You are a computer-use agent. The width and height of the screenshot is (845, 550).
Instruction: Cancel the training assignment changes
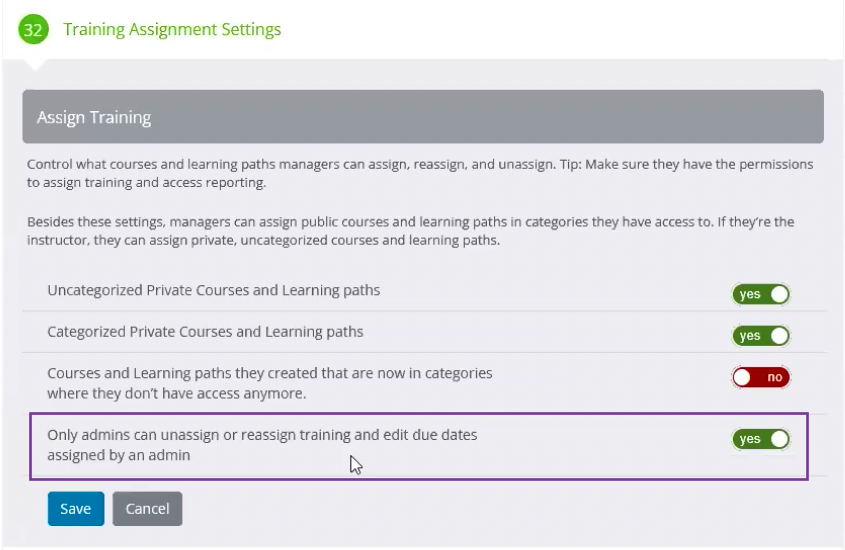pyautogui.click(x=147, y=509)
